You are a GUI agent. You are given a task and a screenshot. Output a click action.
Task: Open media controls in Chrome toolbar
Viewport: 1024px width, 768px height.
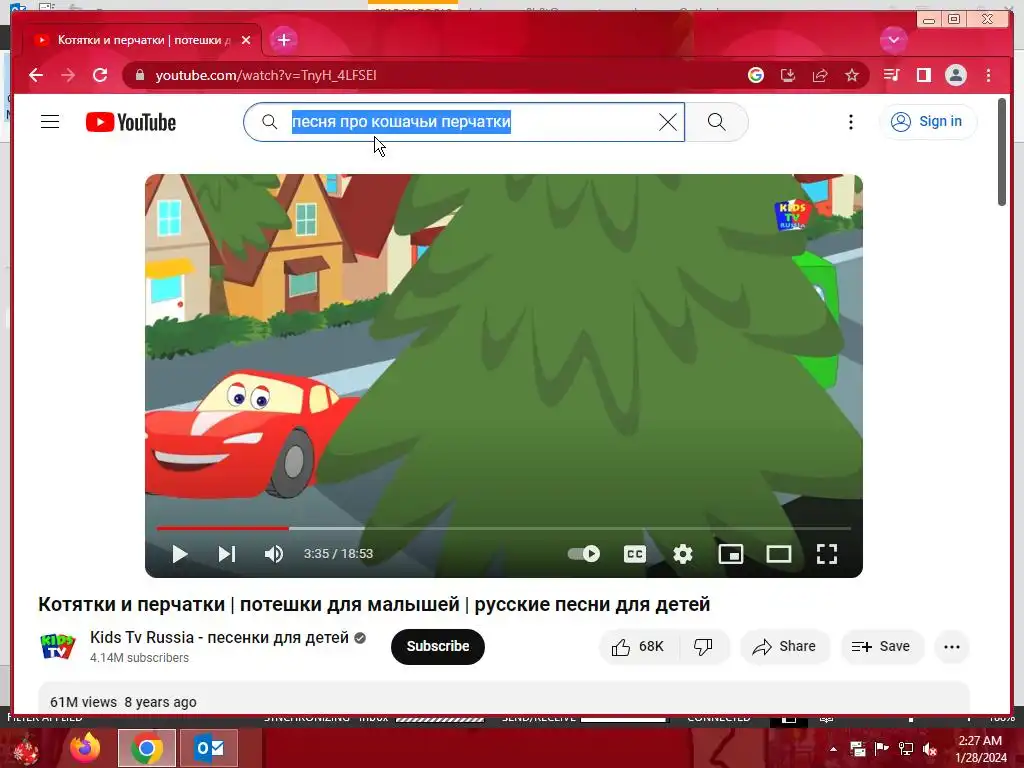(x=891, y=75)
